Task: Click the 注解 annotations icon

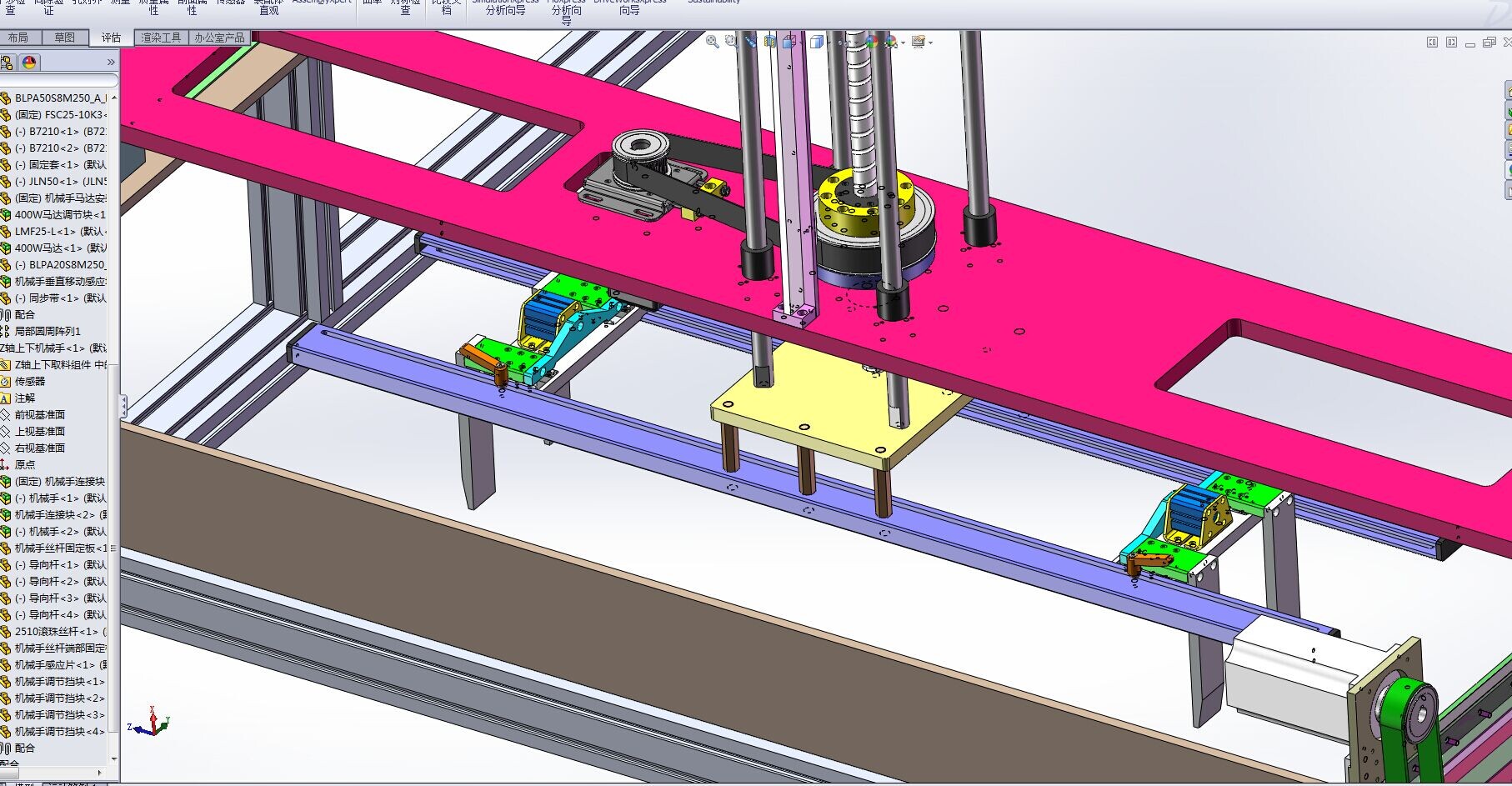Action: [5, 398]
